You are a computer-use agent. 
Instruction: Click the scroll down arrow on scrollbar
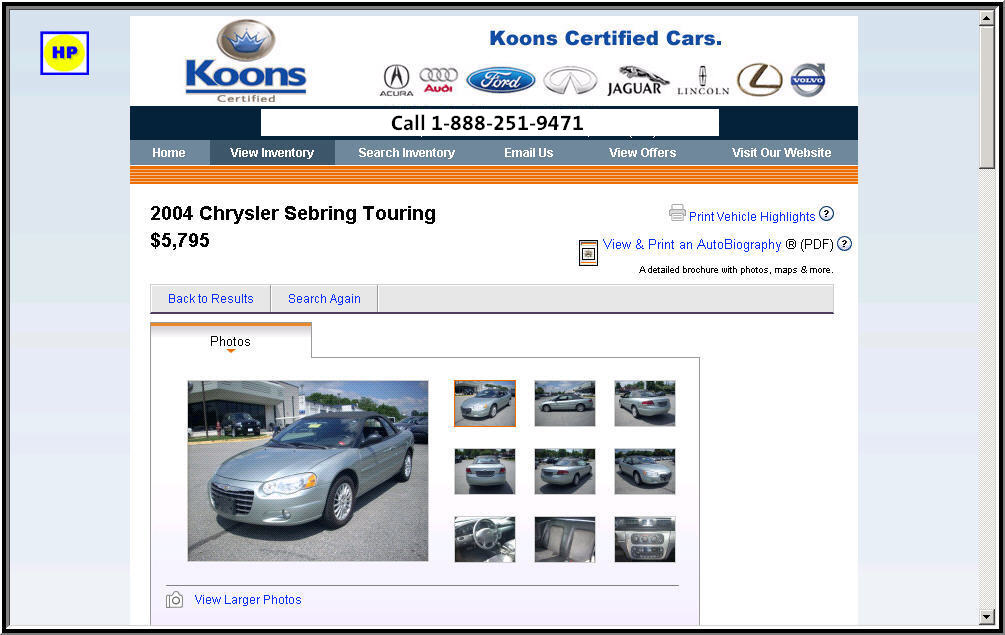tap(986, 616)
